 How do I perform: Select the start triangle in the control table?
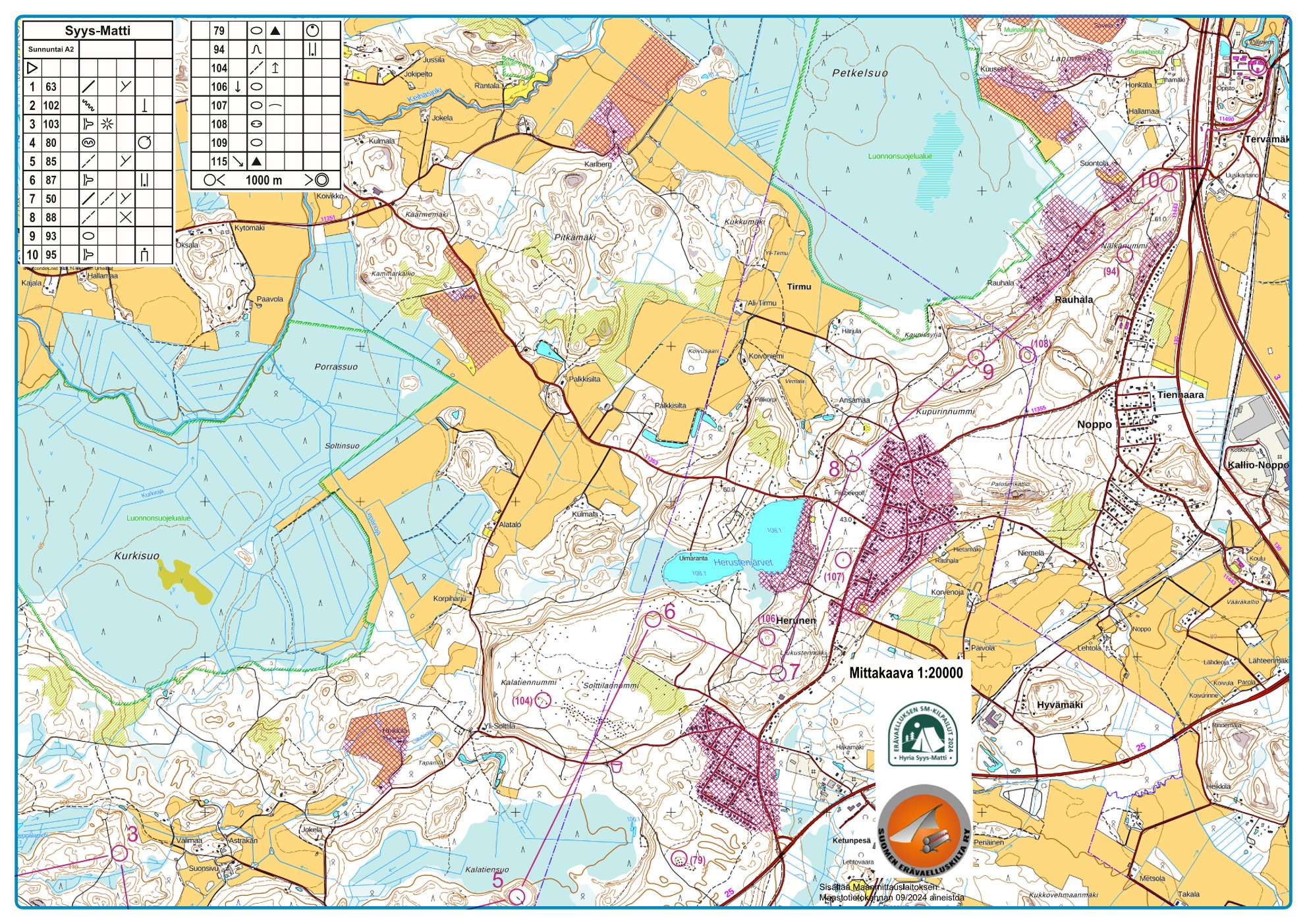pos(32,67)
